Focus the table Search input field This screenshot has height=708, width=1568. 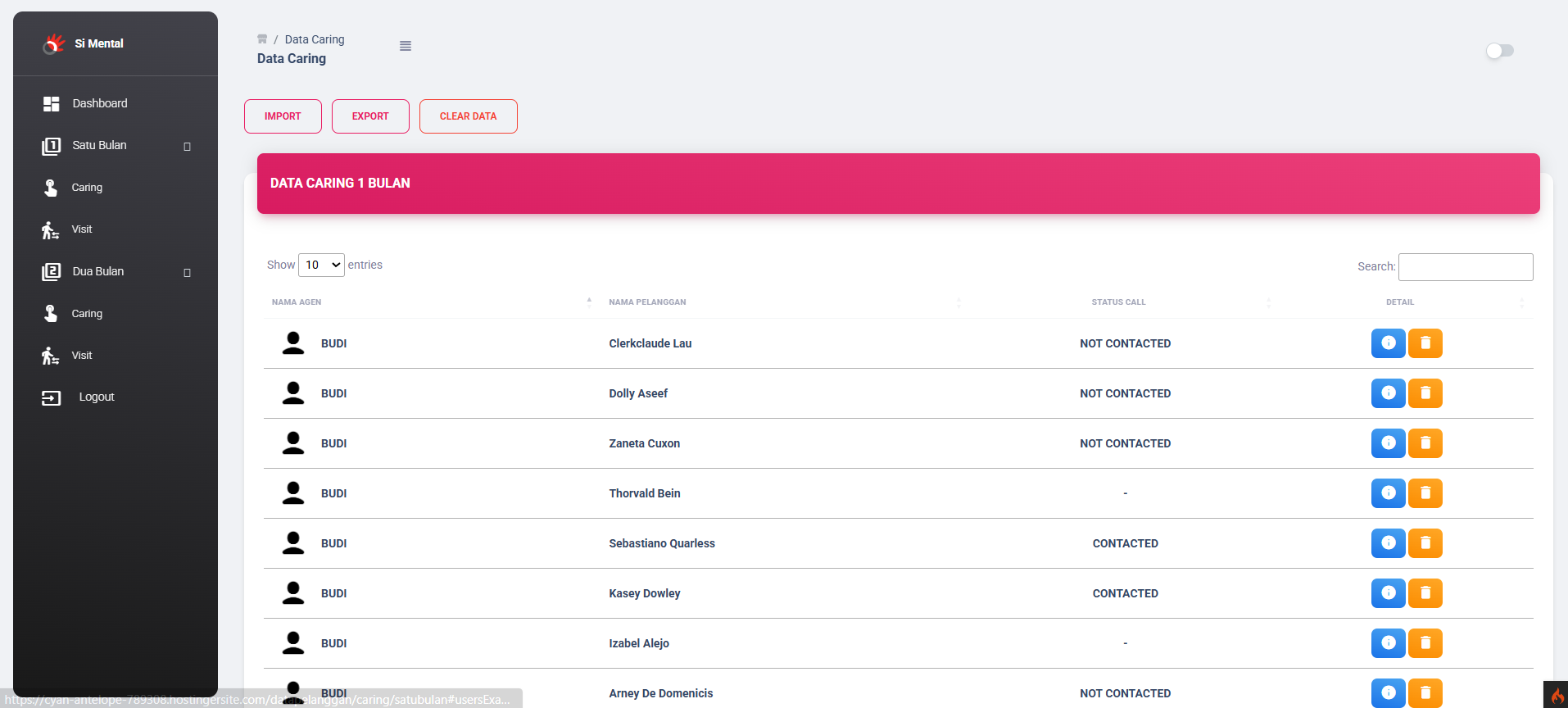click(x=1466, y=267)
